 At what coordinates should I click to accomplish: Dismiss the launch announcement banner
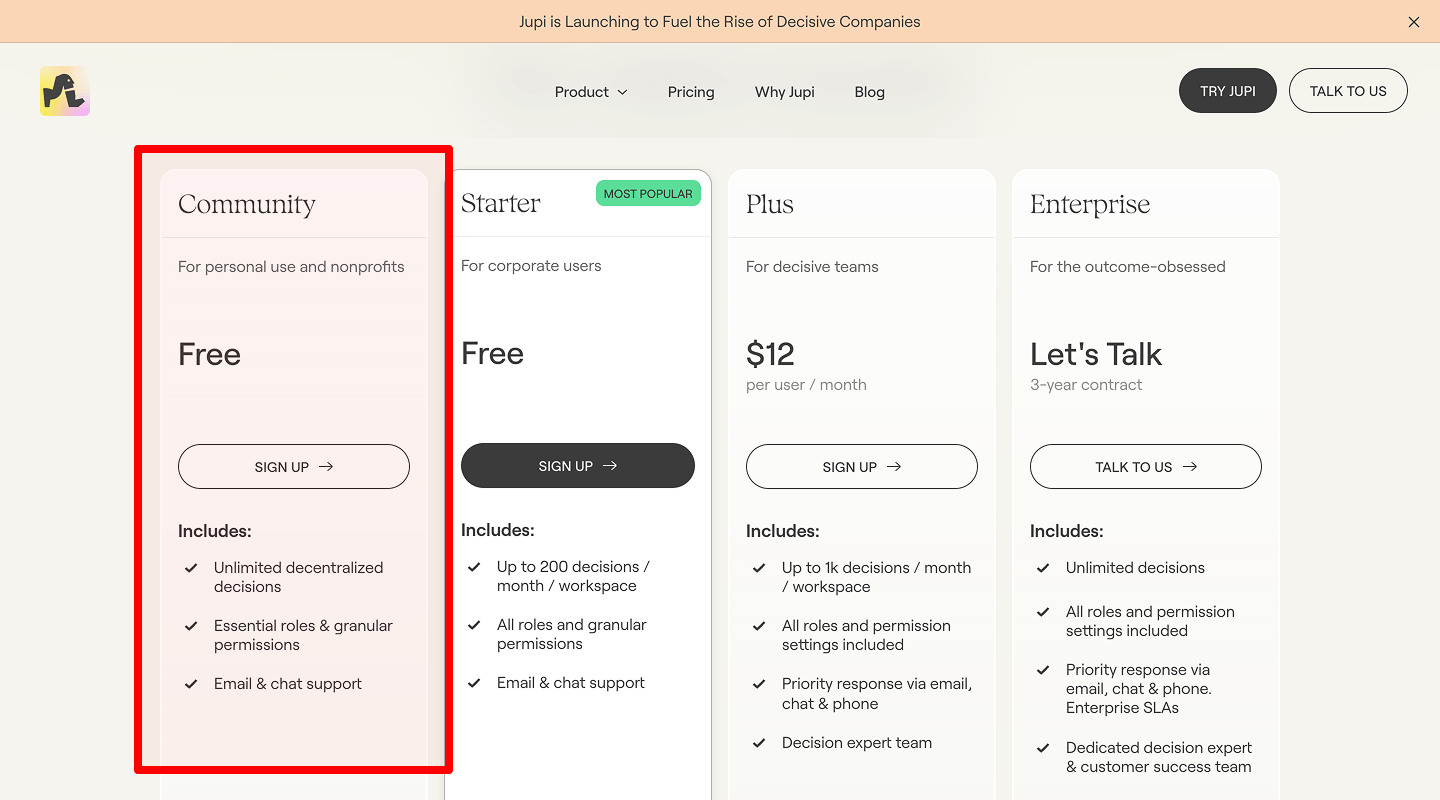pos(1414,21)
